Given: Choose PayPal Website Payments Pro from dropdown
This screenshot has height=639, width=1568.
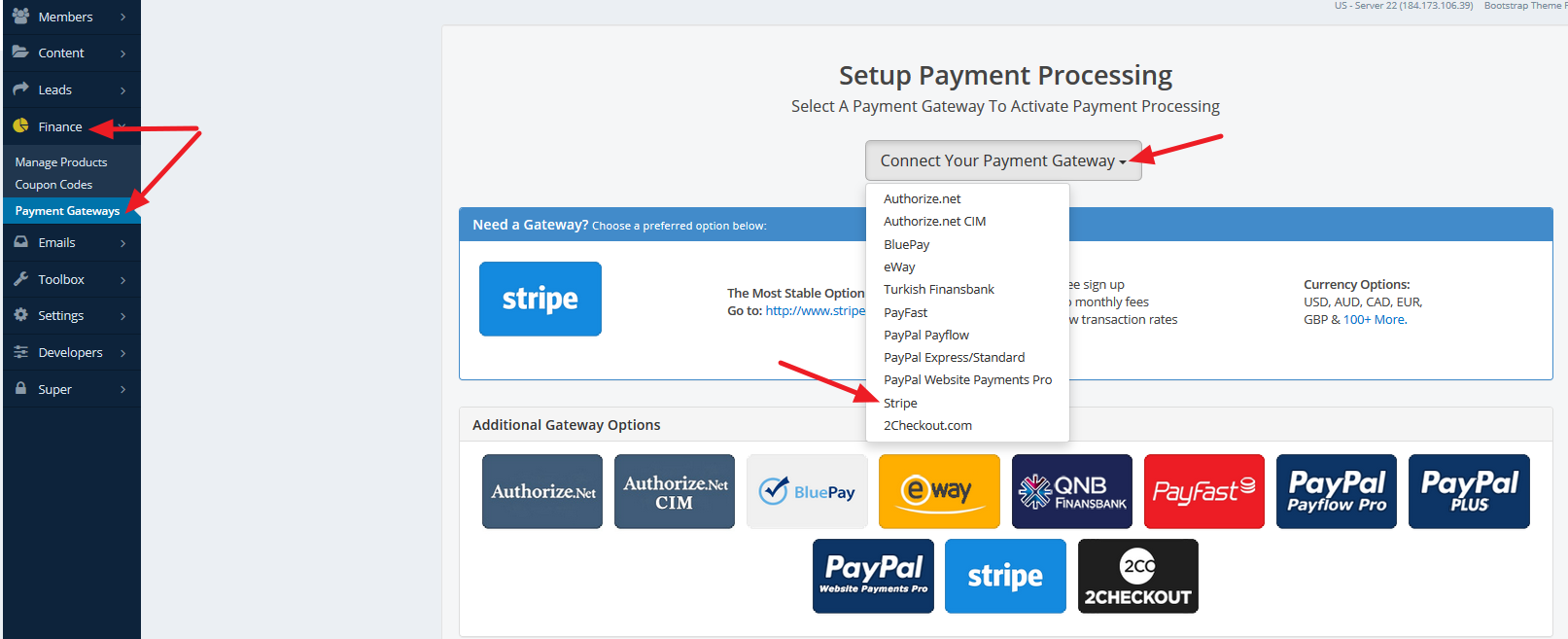Looking at the screenshot, I should (x=967, y=379).
